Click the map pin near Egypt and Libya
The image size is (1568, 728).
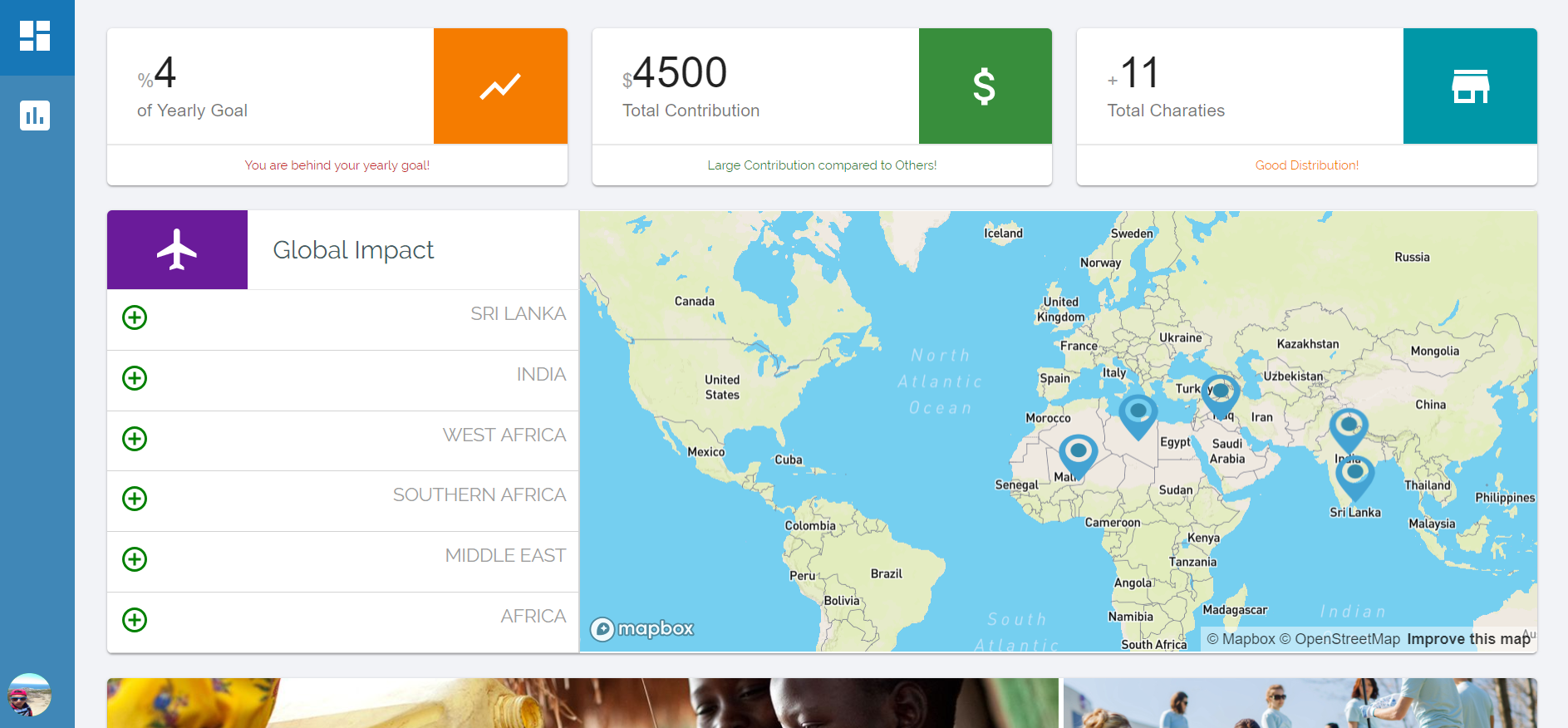(1138, 416)
